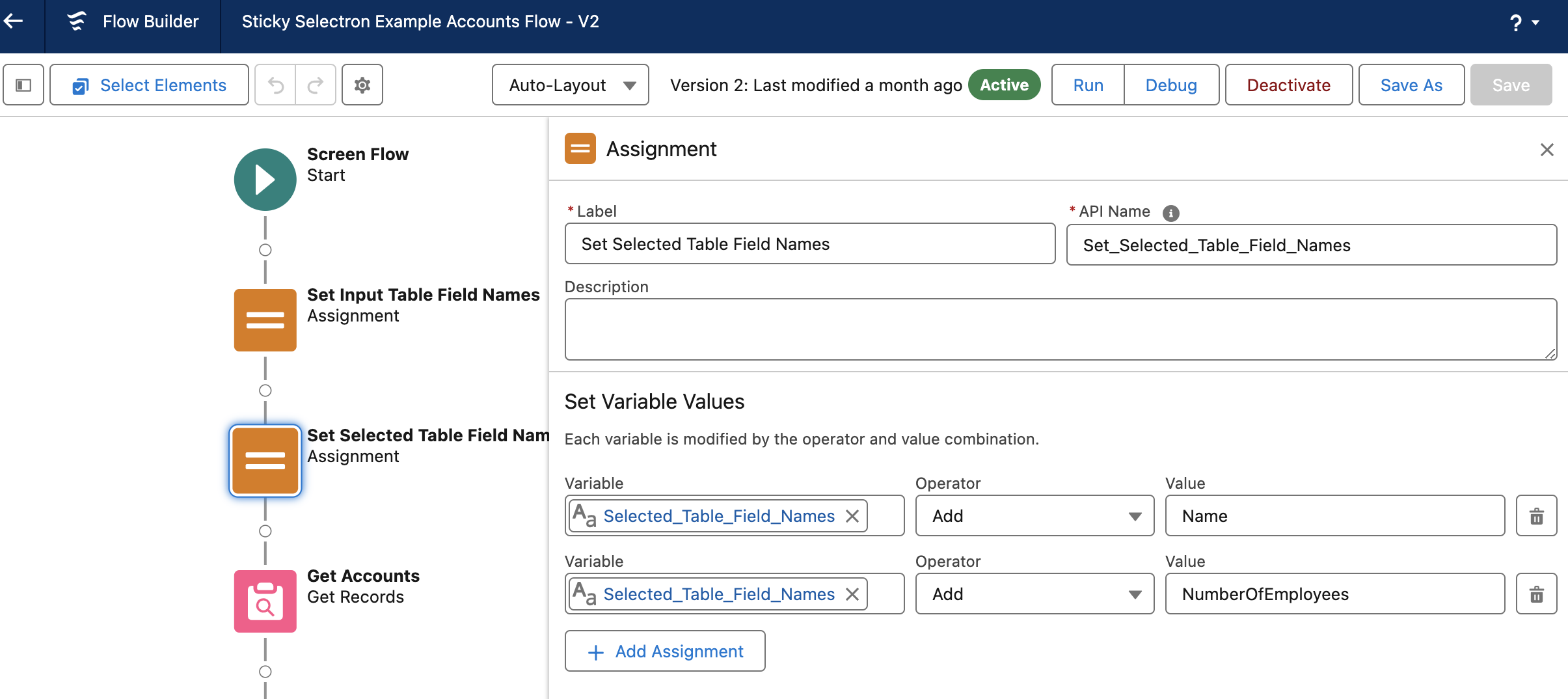This screenshot has width=1568, height=699.
Task: Open the Auto-Layout dropdown
Action: (571, 85)
